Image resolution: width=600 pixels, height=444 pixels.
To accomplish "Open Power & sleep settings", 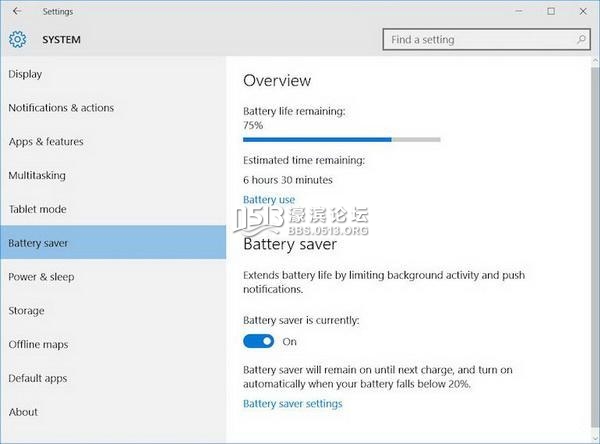I will click(x=41, y=277).
